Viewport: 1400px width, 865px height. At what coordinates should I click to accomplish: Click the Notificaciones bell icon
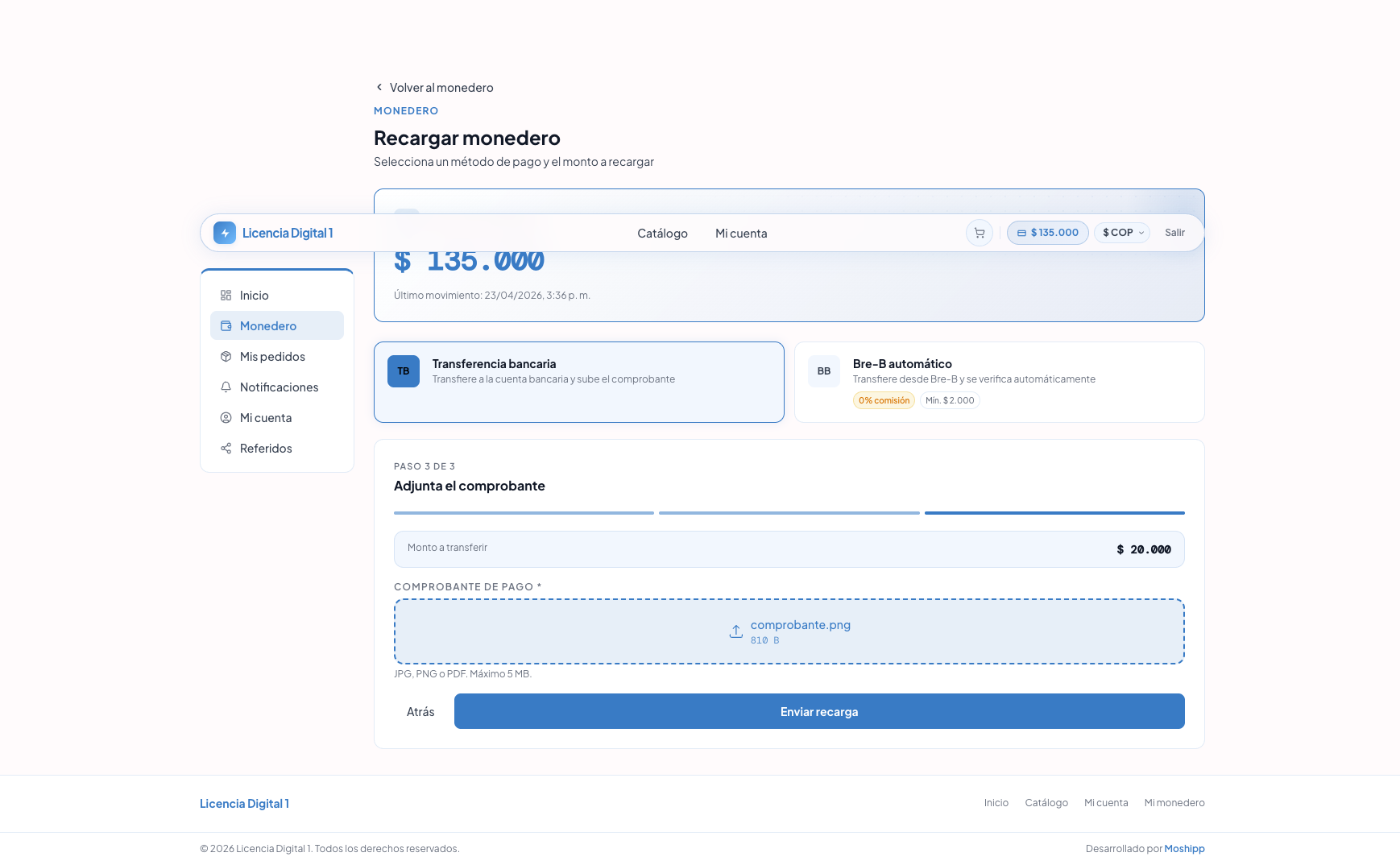pos(226,387)
